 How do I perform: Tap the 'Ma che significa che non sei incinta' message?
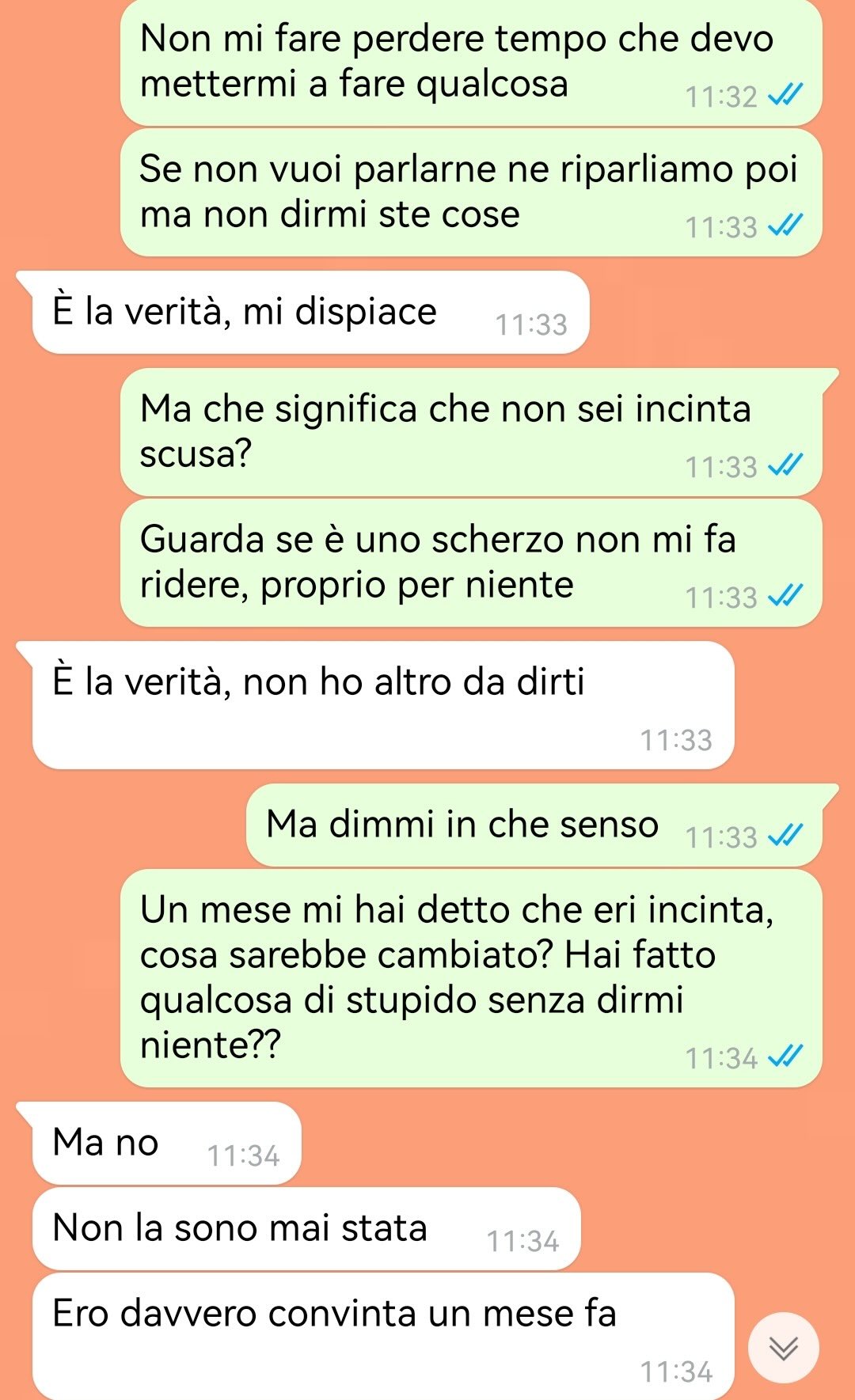471,432
